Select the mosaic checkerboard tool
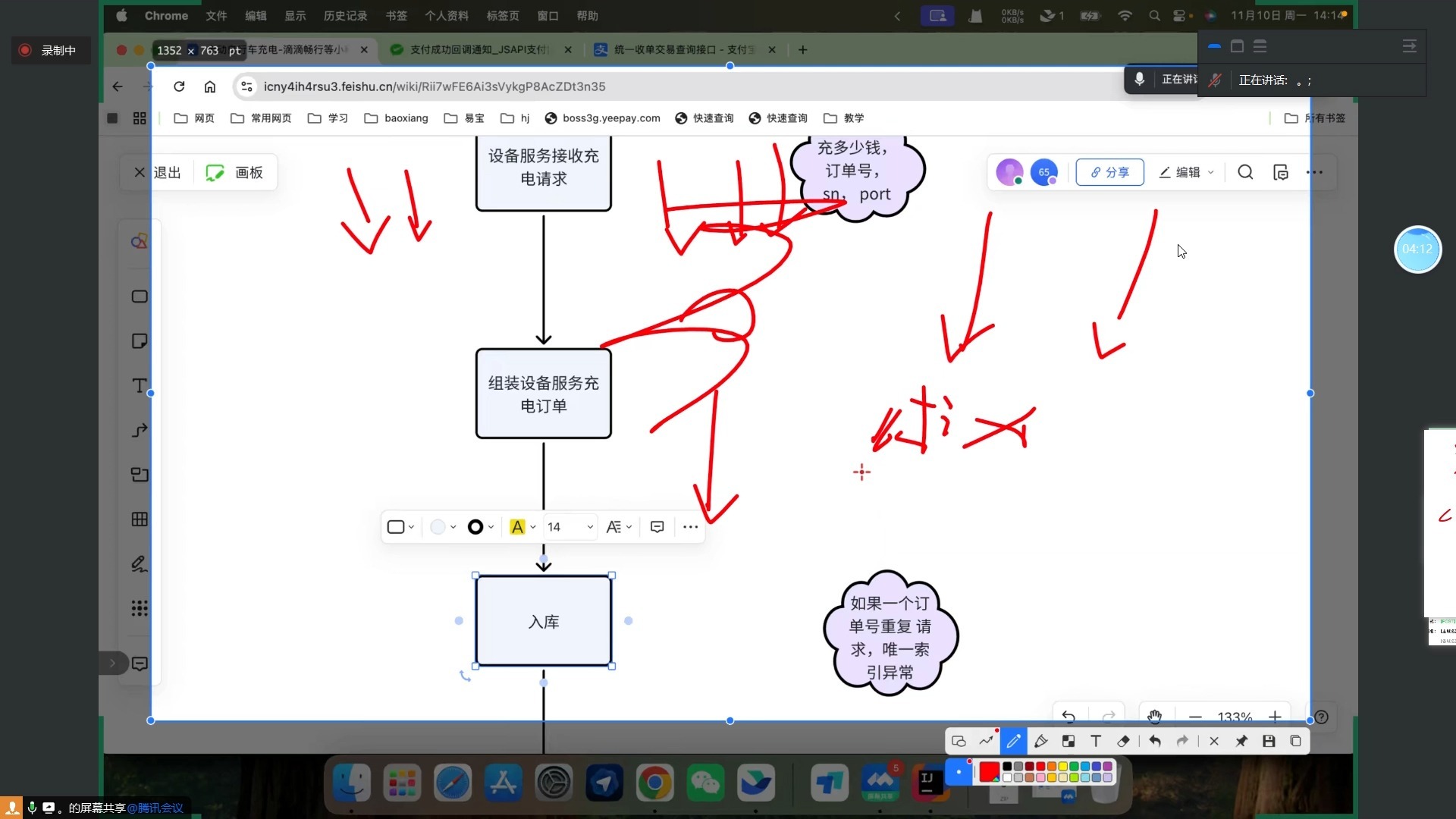The width and height of the screenshot is (1456, 819). click(x=1068, y=741)
